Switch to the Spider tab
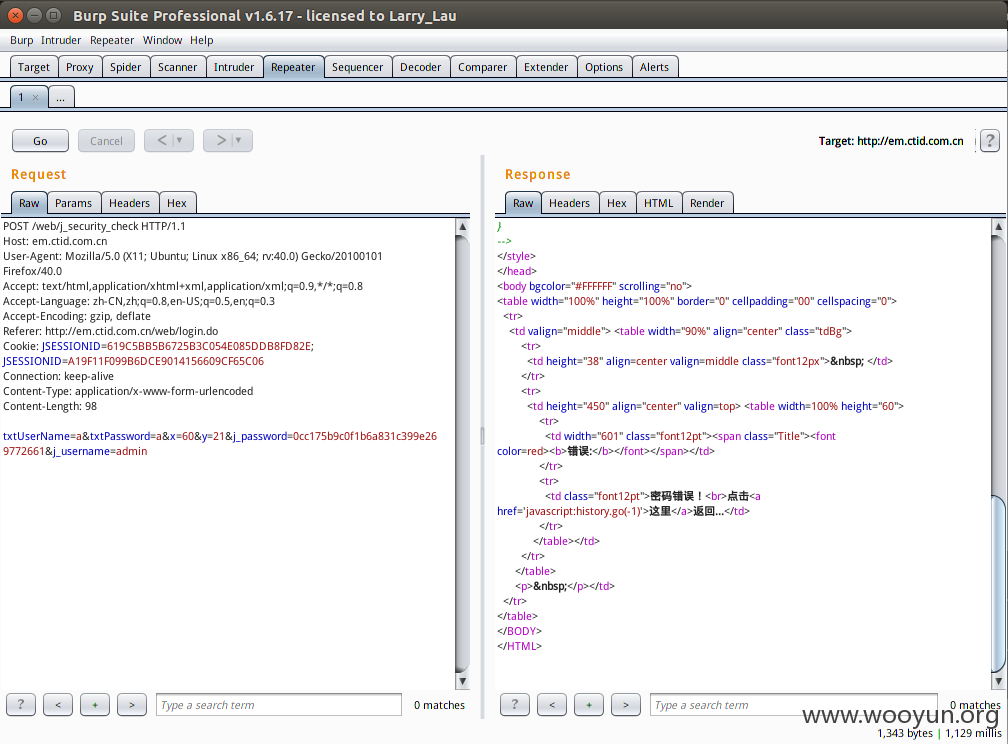1008x744 pixels. point(125,67)
